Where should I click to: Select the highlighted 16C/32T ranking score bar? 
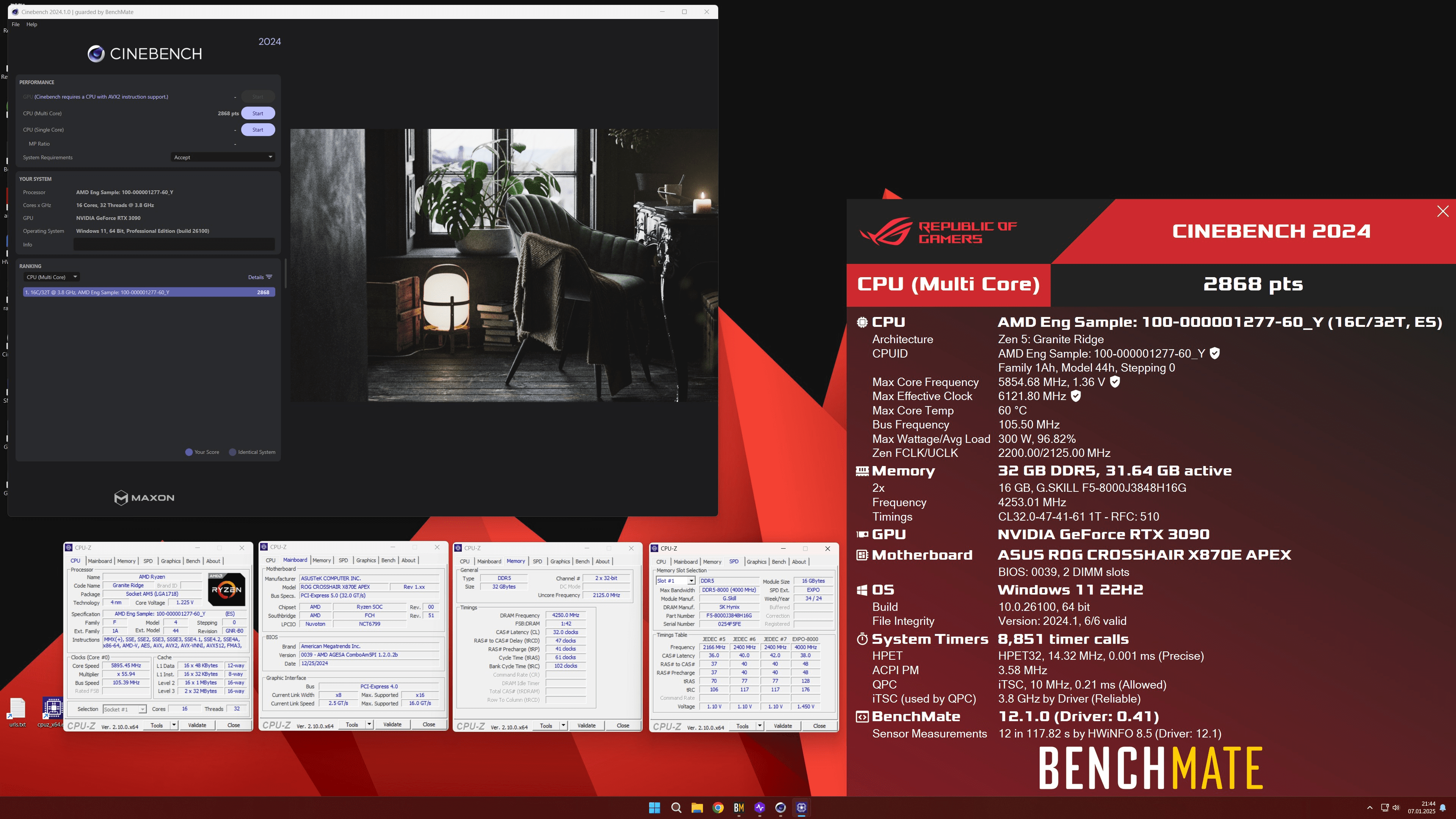pyautogui.click(x=148, y=292)
